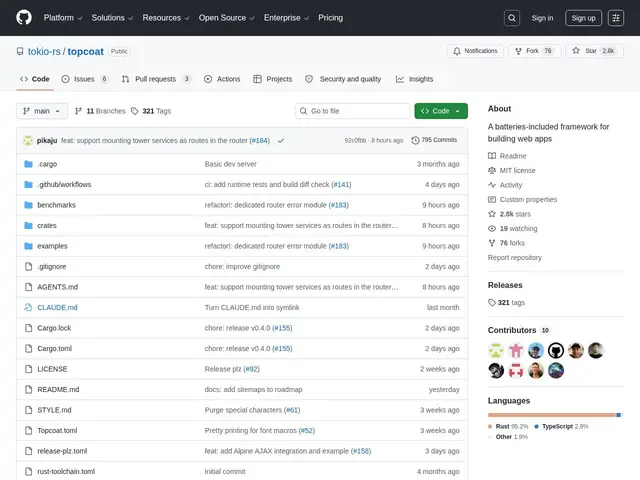Open the .github/workflows folder
The height and width of the screenshot is (480, 640).
[x=64, y=184]
